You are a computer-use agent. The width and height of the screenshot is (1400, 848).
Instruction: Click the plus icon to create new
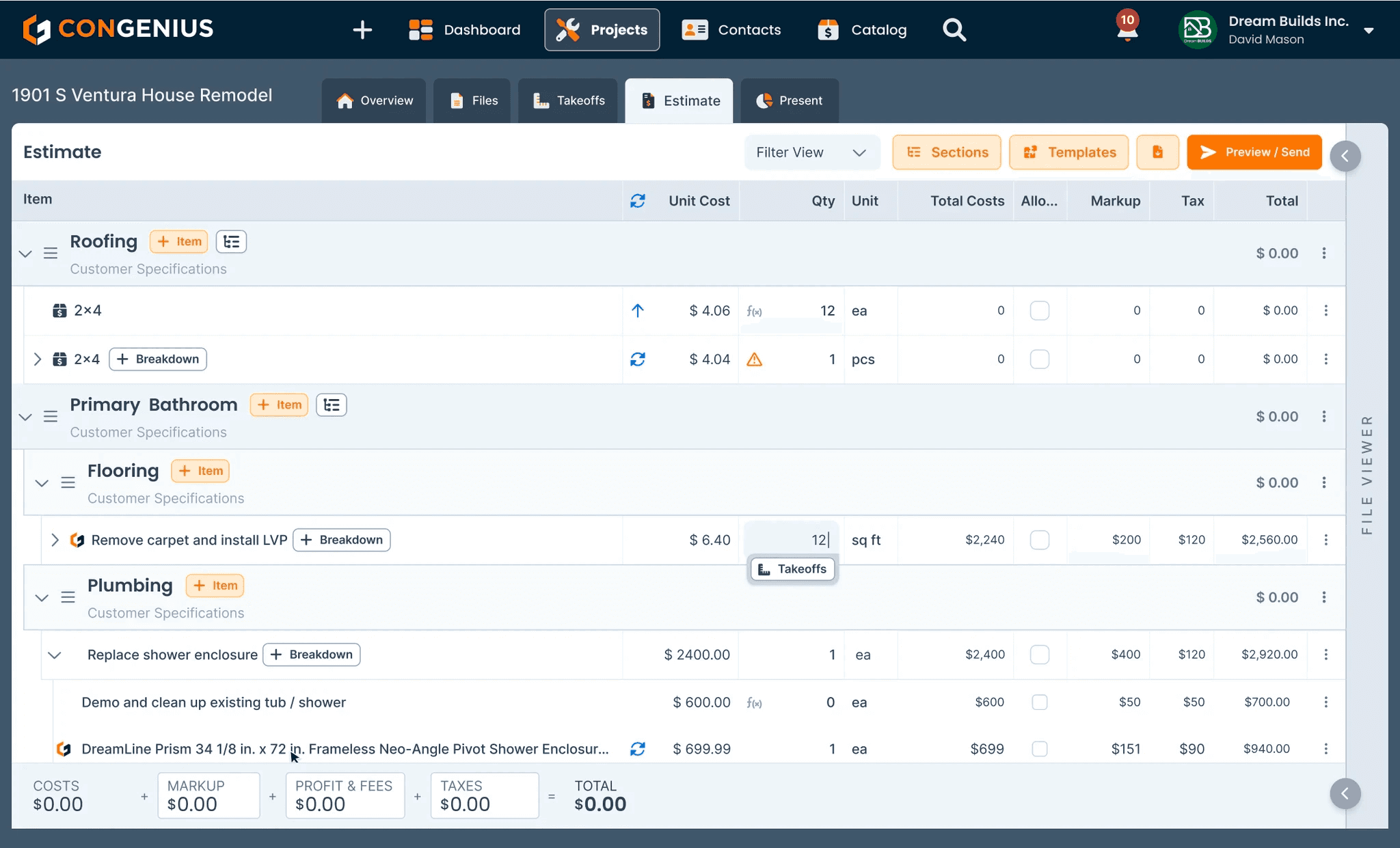point(362,29)
